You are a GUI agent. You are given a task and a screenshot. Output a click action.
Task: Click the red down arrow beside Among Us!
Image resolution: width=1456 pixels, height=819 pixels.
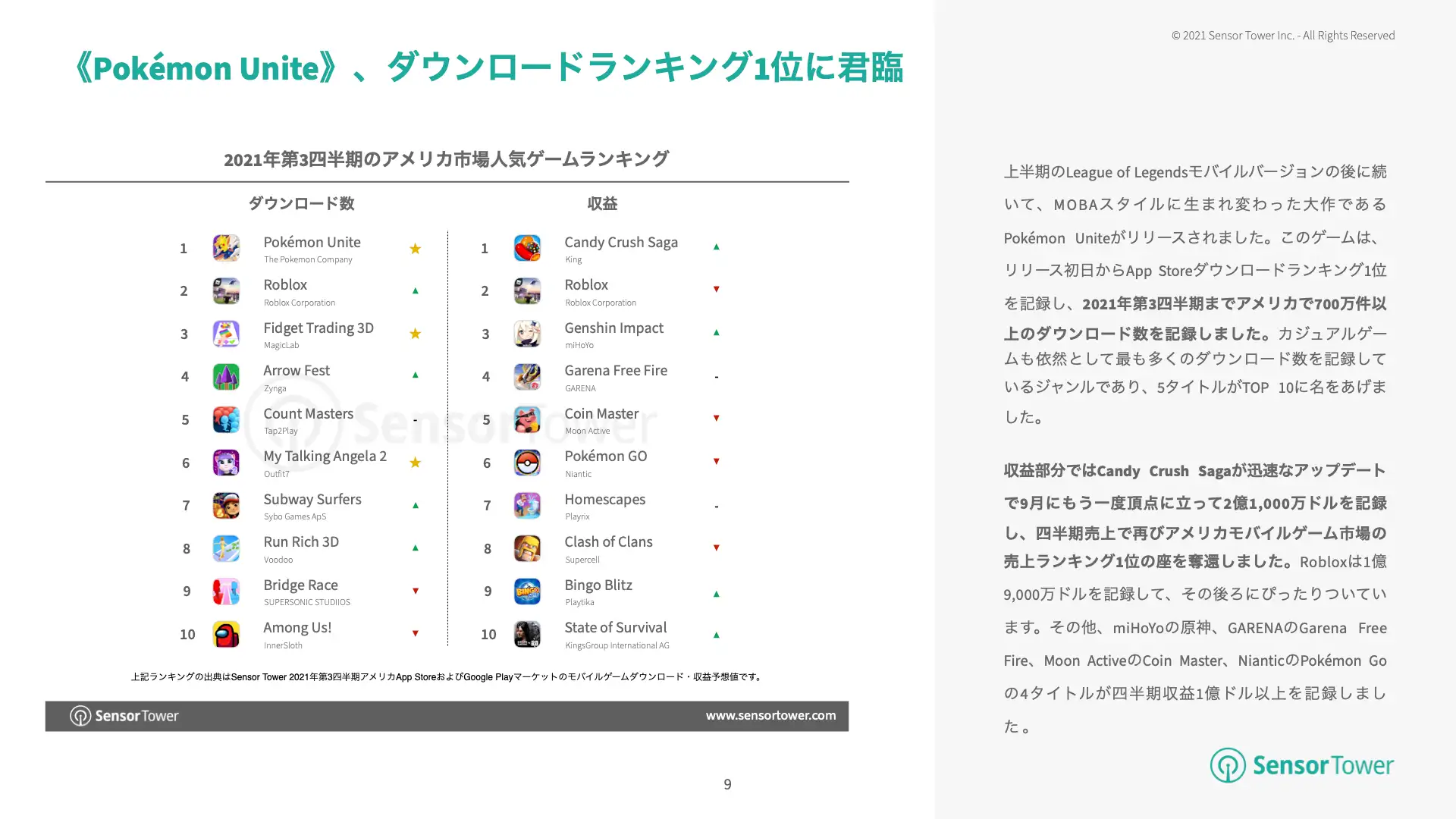tap(415, 633)
